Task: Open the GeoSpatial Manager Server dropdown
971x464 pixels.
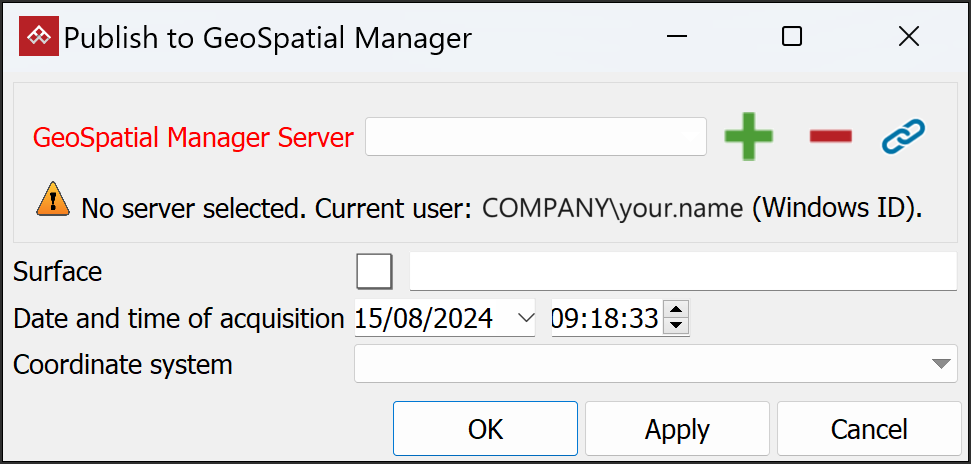Action: pyautogui.click(x=536, y=137)
